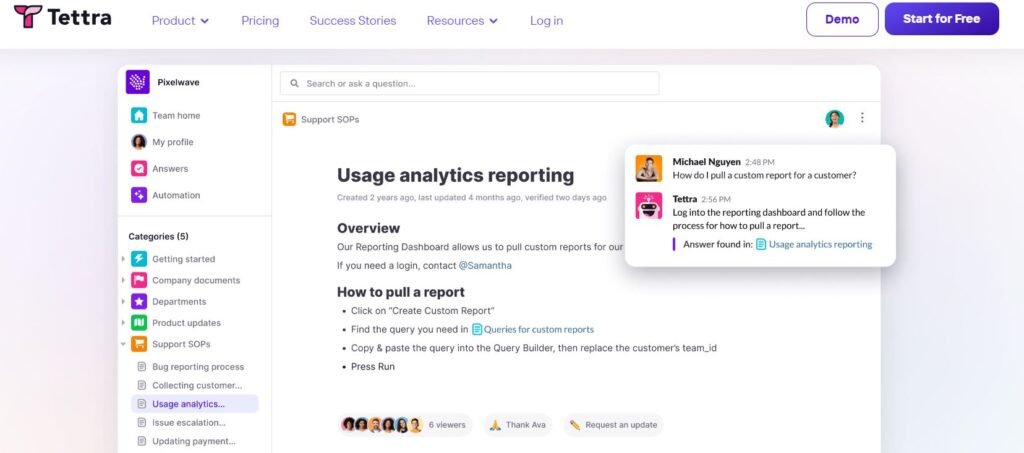This screenshot has width=1024, height=453.
Task: Click Log in in the navigation
Action: [x=547, y=21]
